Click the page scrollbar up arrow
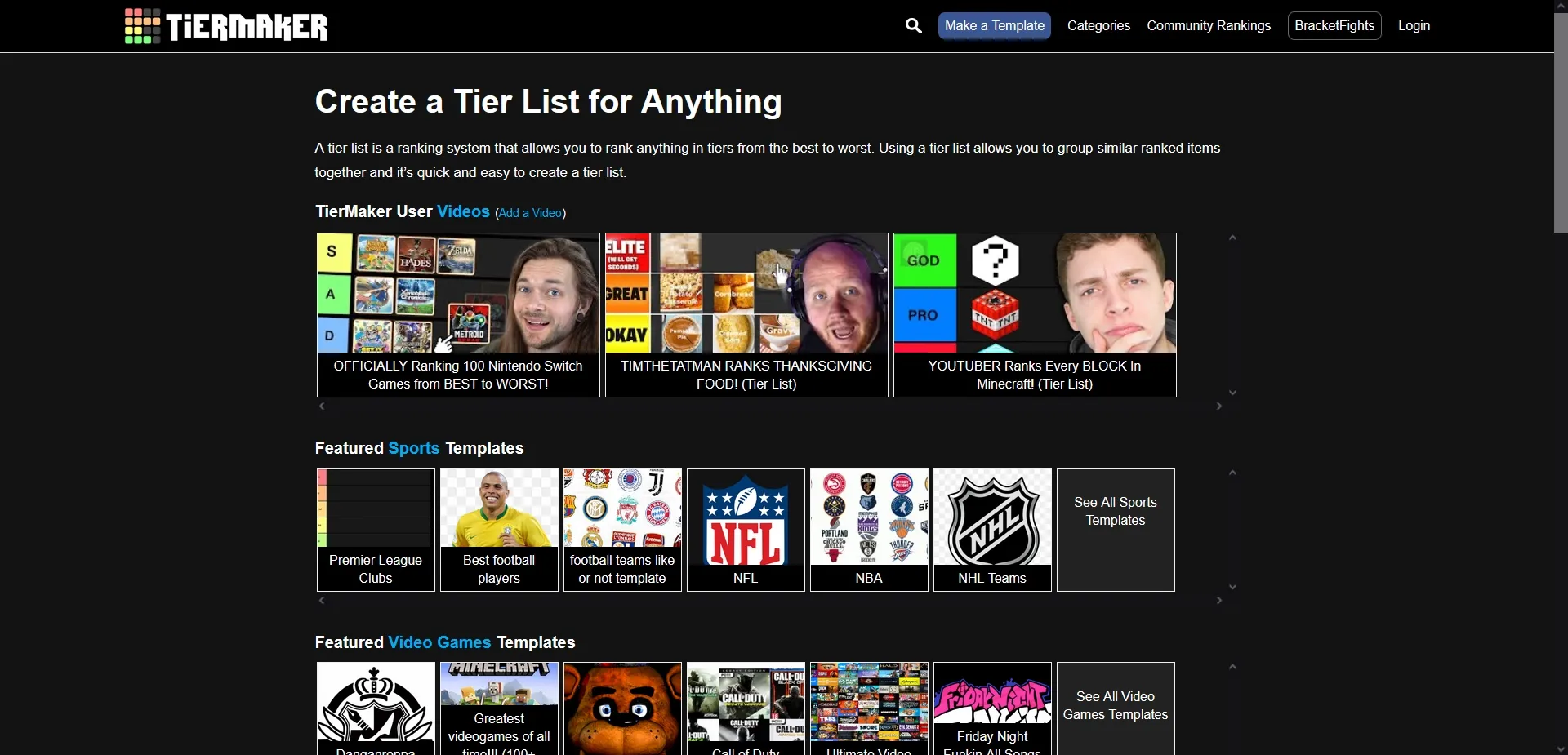Viewport: 1568px width, 755px height. tap(1561, 6)
